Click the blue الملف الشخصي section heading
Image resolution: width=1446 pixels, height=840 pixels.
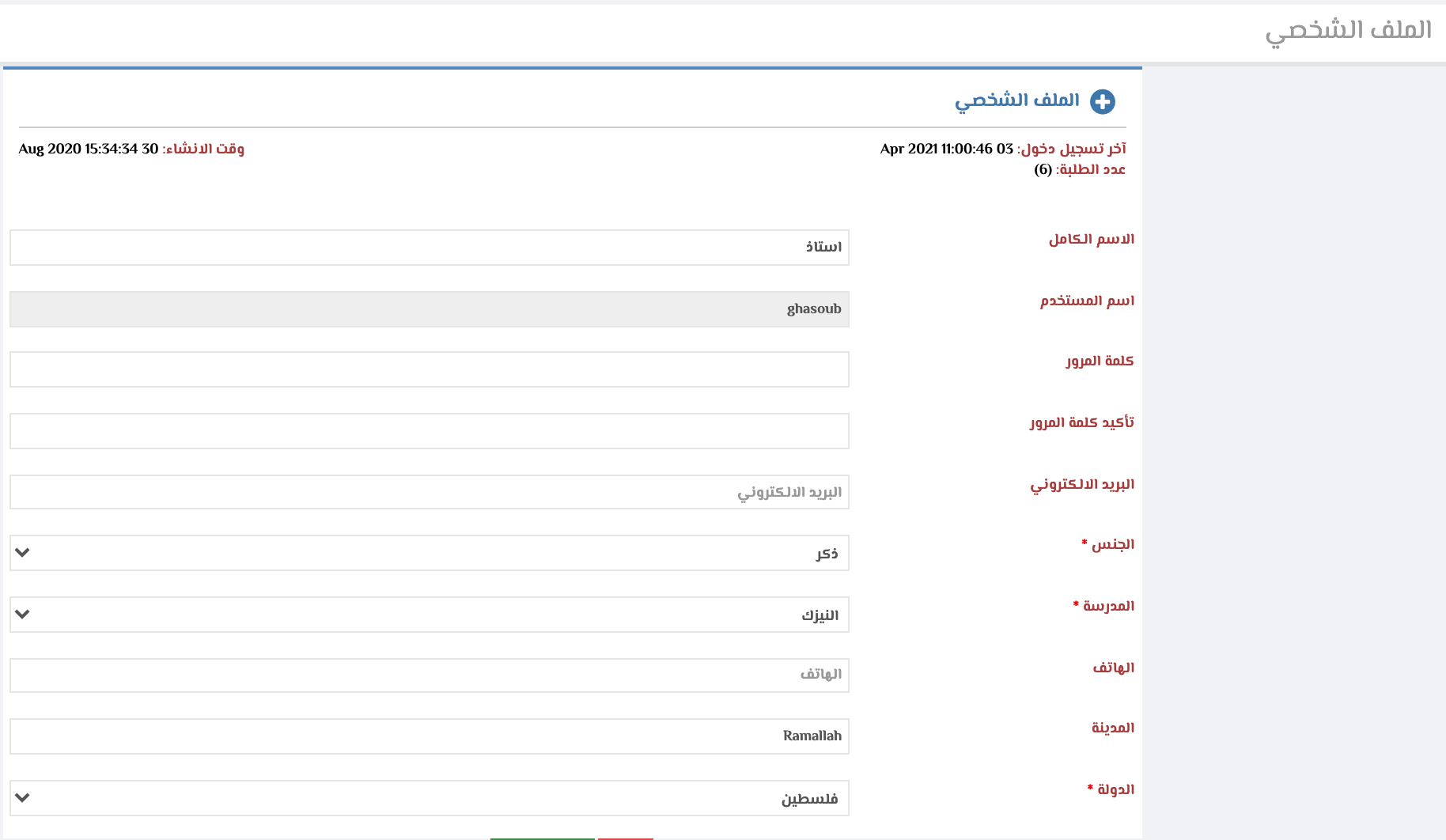point(1016,100)
